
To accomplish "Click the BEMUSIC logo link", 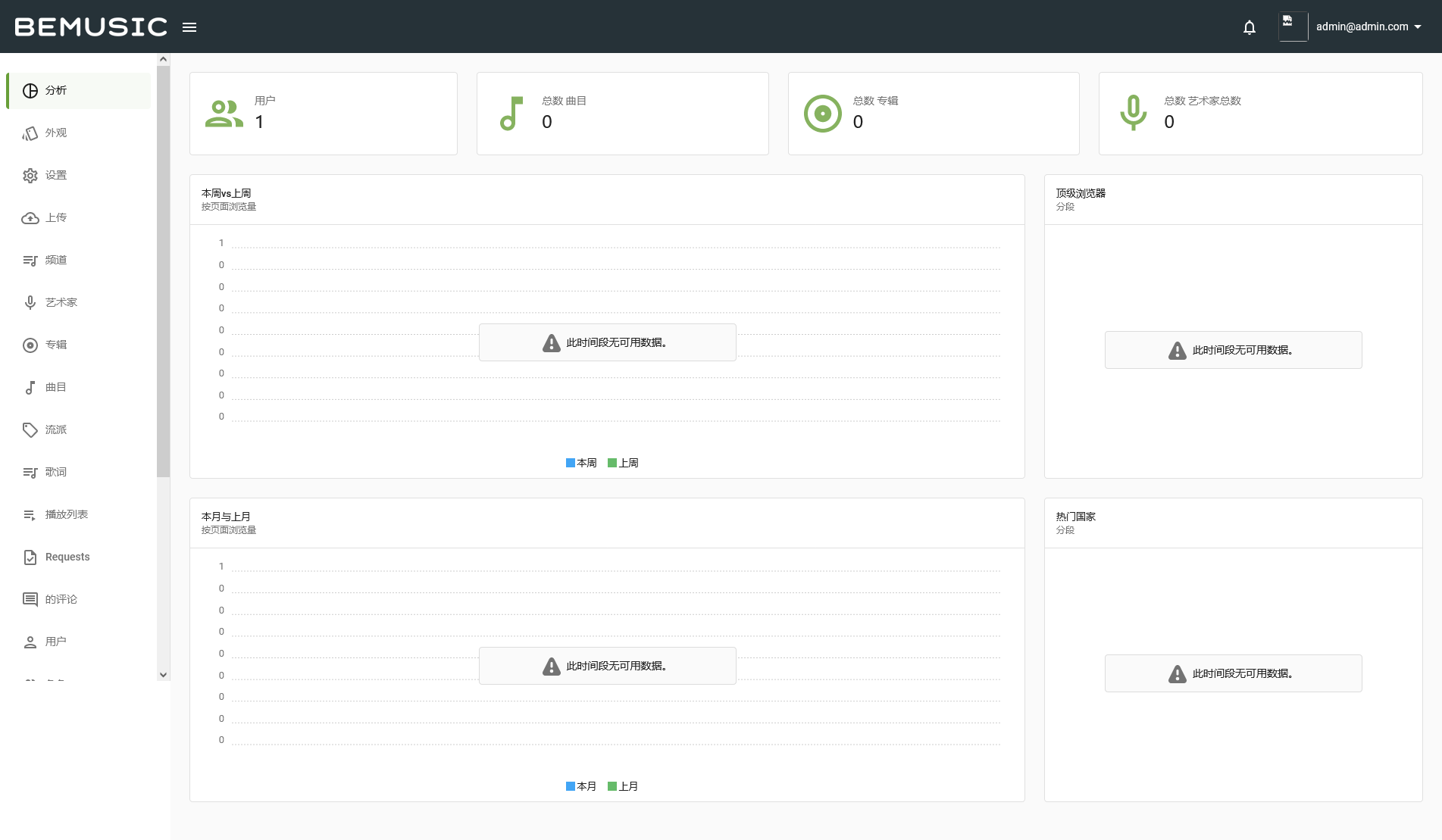I will (x=91, y=27).
